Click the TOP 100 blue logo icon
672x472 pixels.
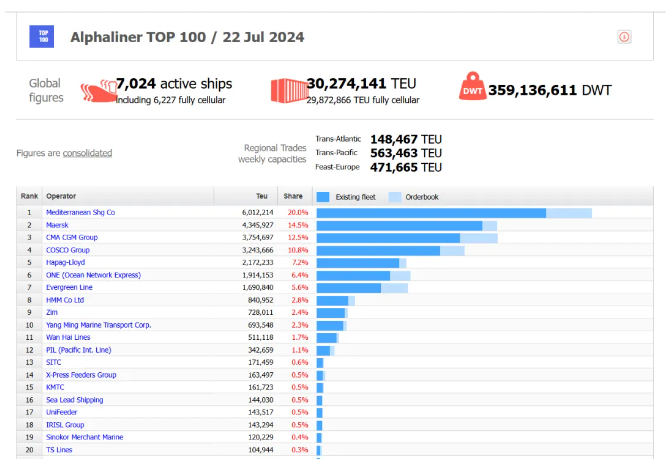click(x=42, y=36)
